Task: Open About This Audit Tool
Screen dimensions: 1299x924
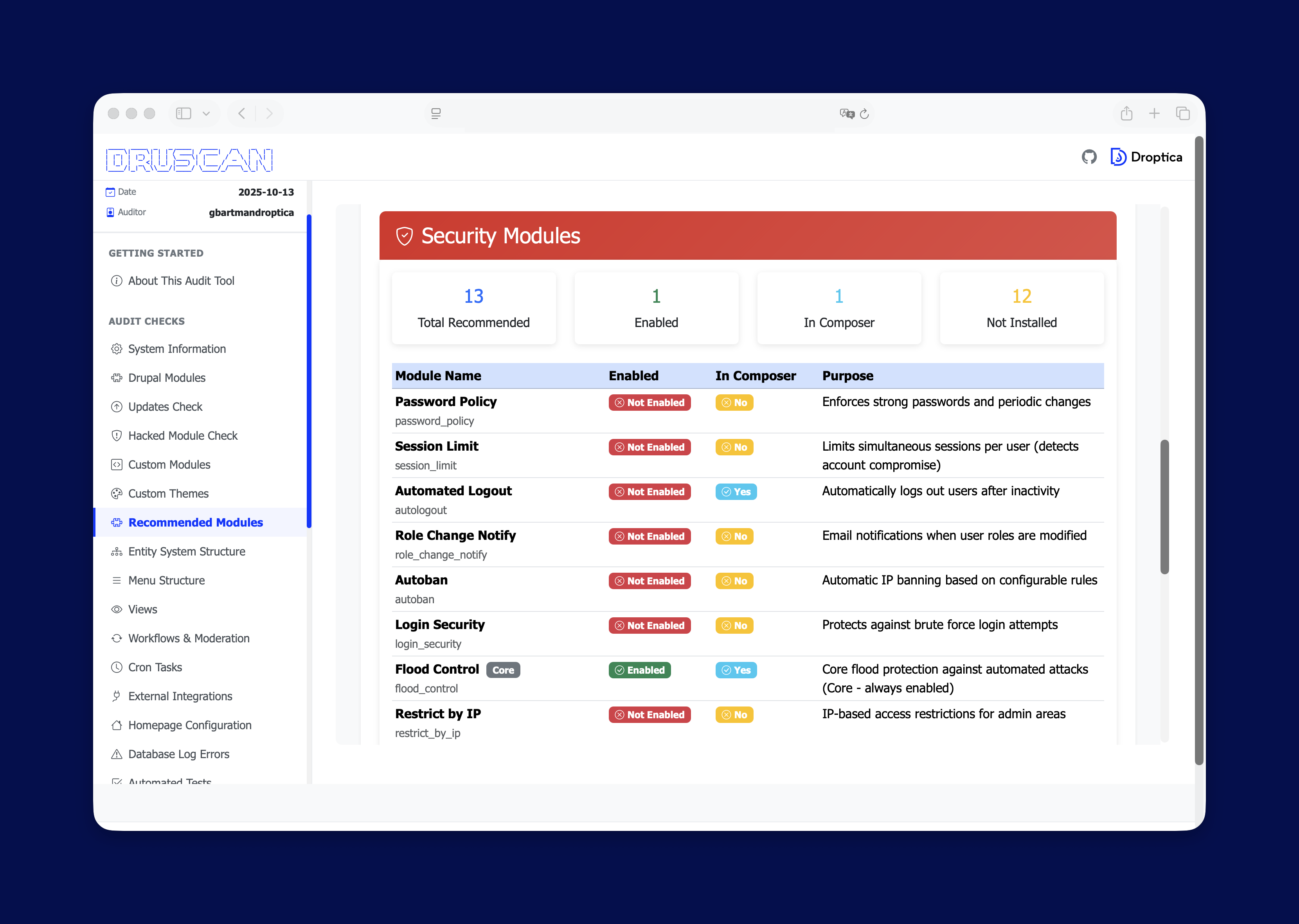Action: pyautogui.click(x=181, y=280)
